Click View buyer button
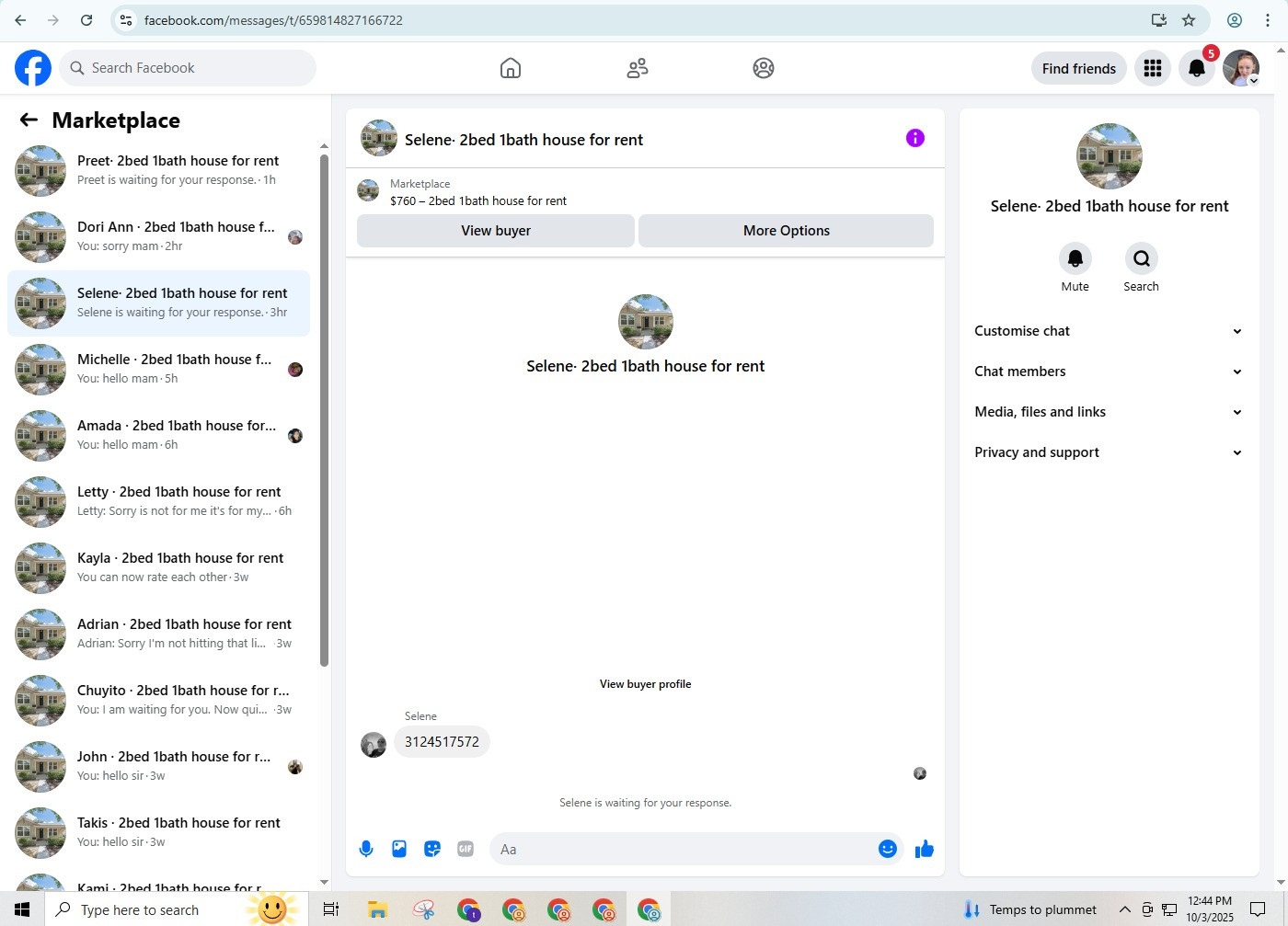 pos(496,231)
